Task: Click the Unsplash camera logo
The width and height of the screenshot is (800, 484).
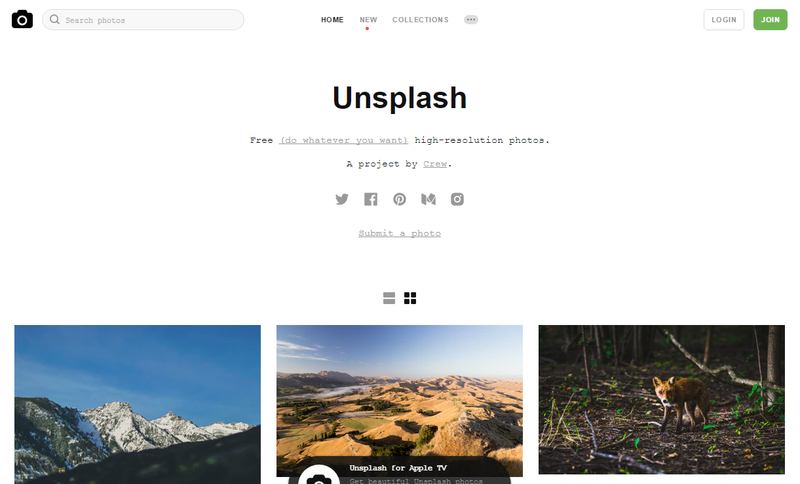Action: (x=22, y=19)
